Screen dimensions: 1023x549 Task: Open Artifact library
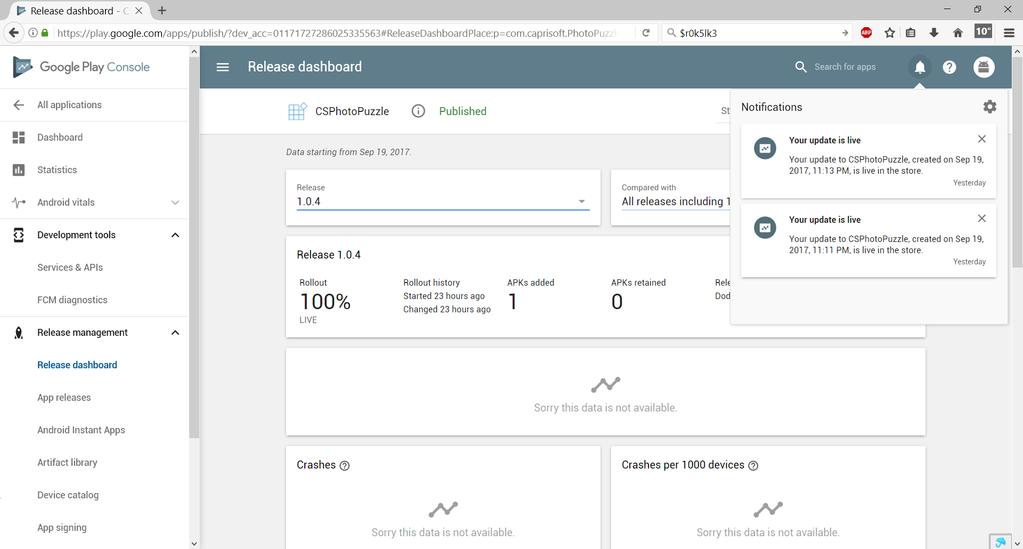[x=67, y=463]
